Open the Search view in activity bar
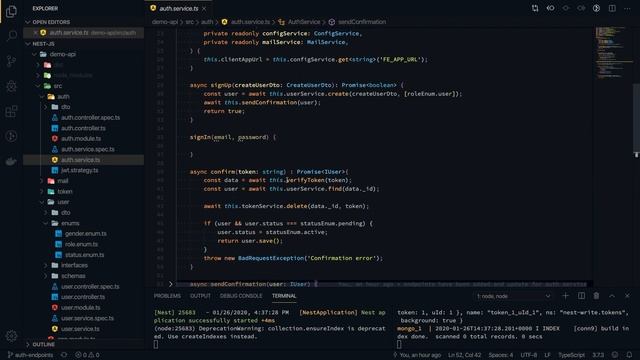Image resolution: width=640 pixels, height=360 pixels. click(11, 36)
